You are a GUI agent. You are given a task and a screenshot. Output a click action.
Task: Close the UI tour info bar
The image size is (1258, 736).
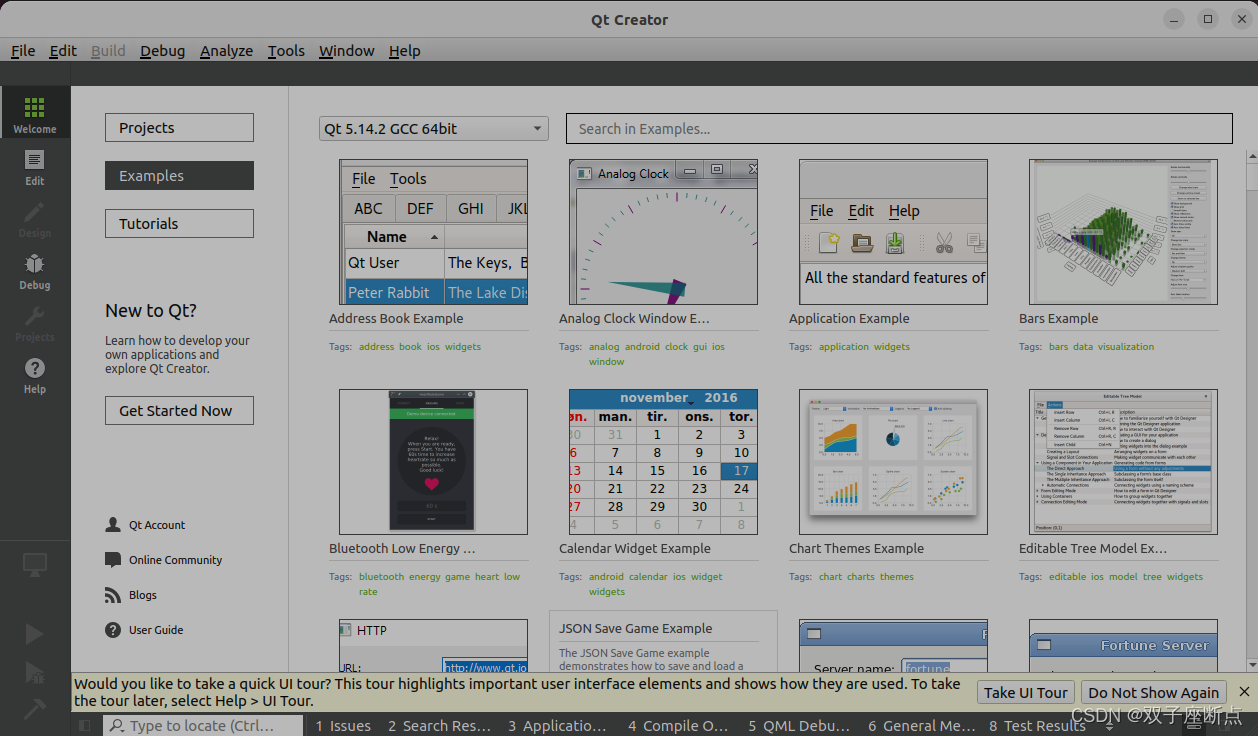(x=1244, y=692)
